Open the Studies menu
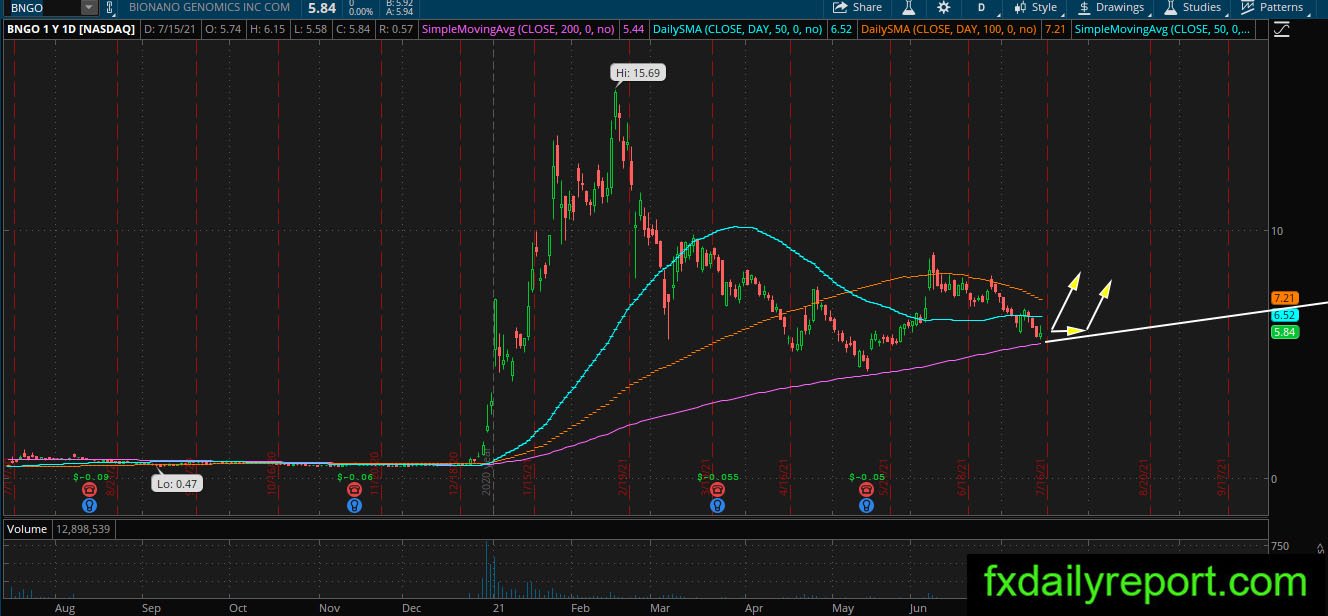 (1193, 7)
